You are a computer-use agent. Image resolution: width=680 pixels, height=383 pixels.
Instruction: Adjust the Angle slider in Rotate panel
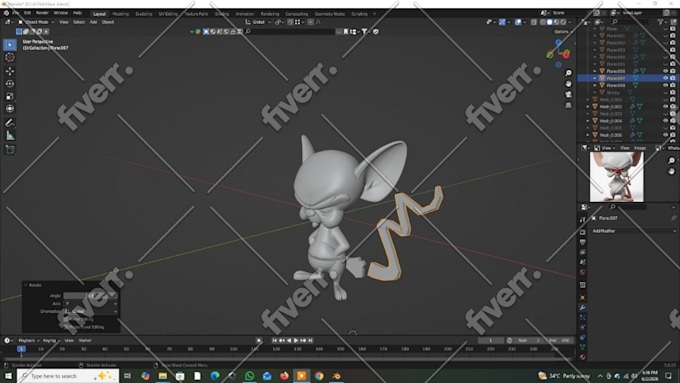(x=91, y=296)
